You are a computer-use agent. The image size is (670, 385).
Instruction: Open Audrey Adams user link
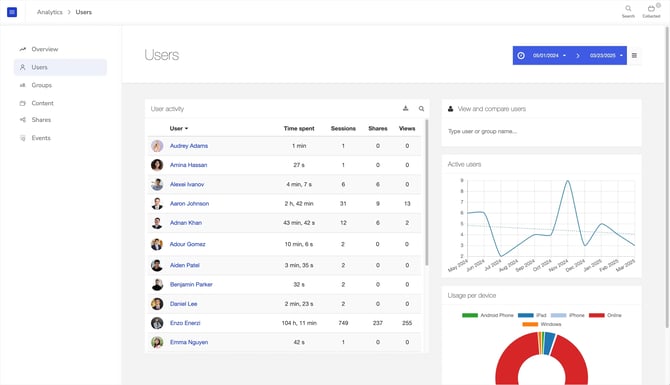click(189, 146)
